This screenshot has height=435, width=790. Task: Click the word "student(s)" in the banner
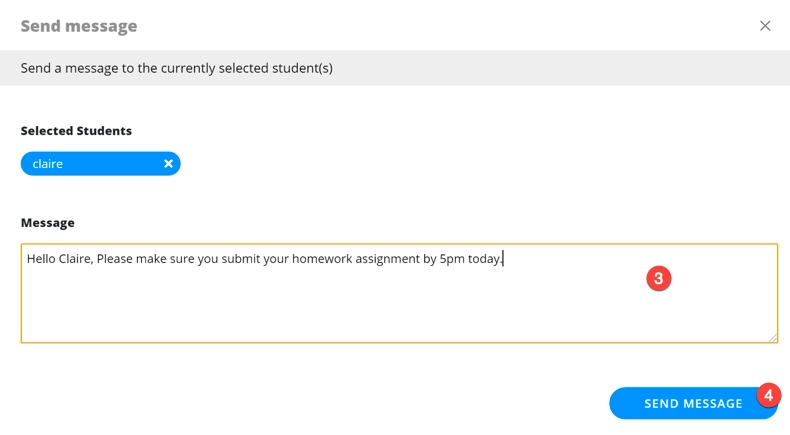[299, 68]
